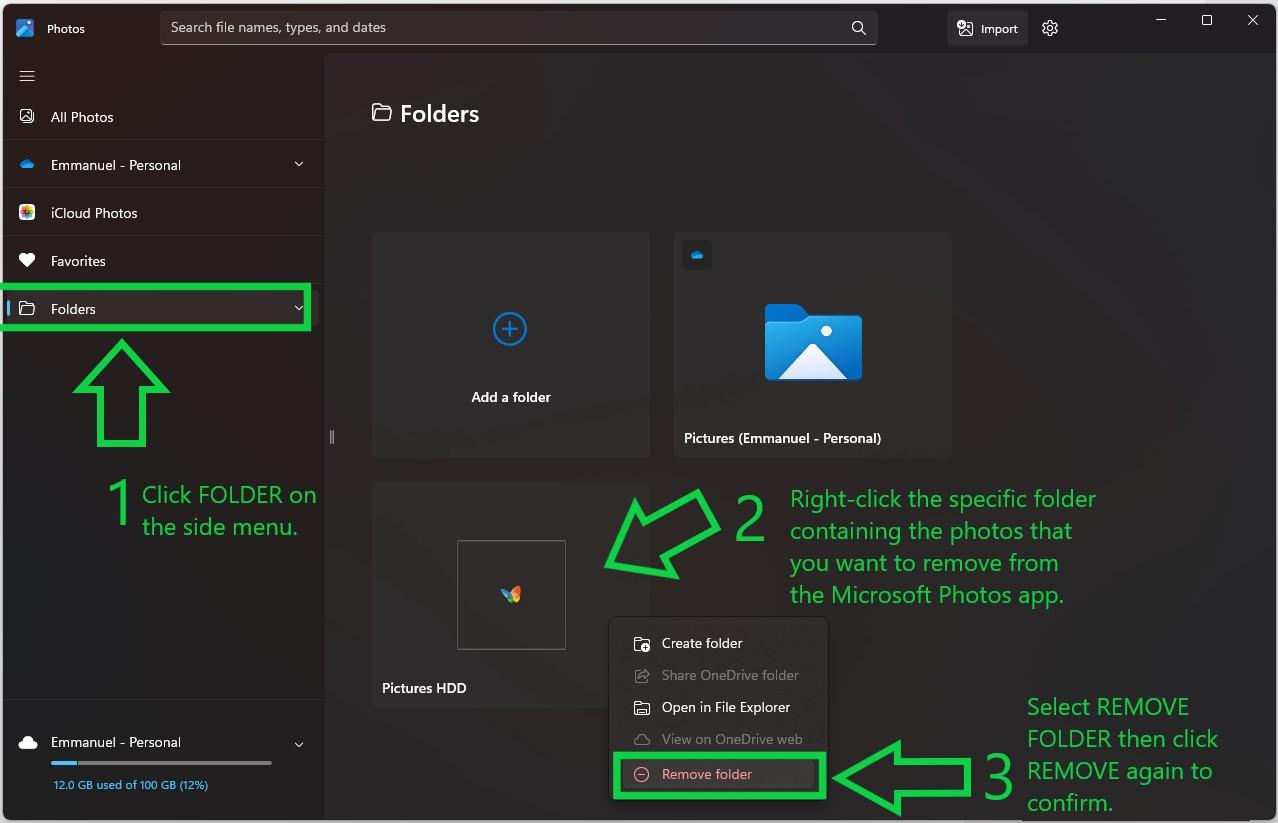1278x823 pixels.
Task: Click the Remove folder minus-circle icon
Action: pos(642,774)
